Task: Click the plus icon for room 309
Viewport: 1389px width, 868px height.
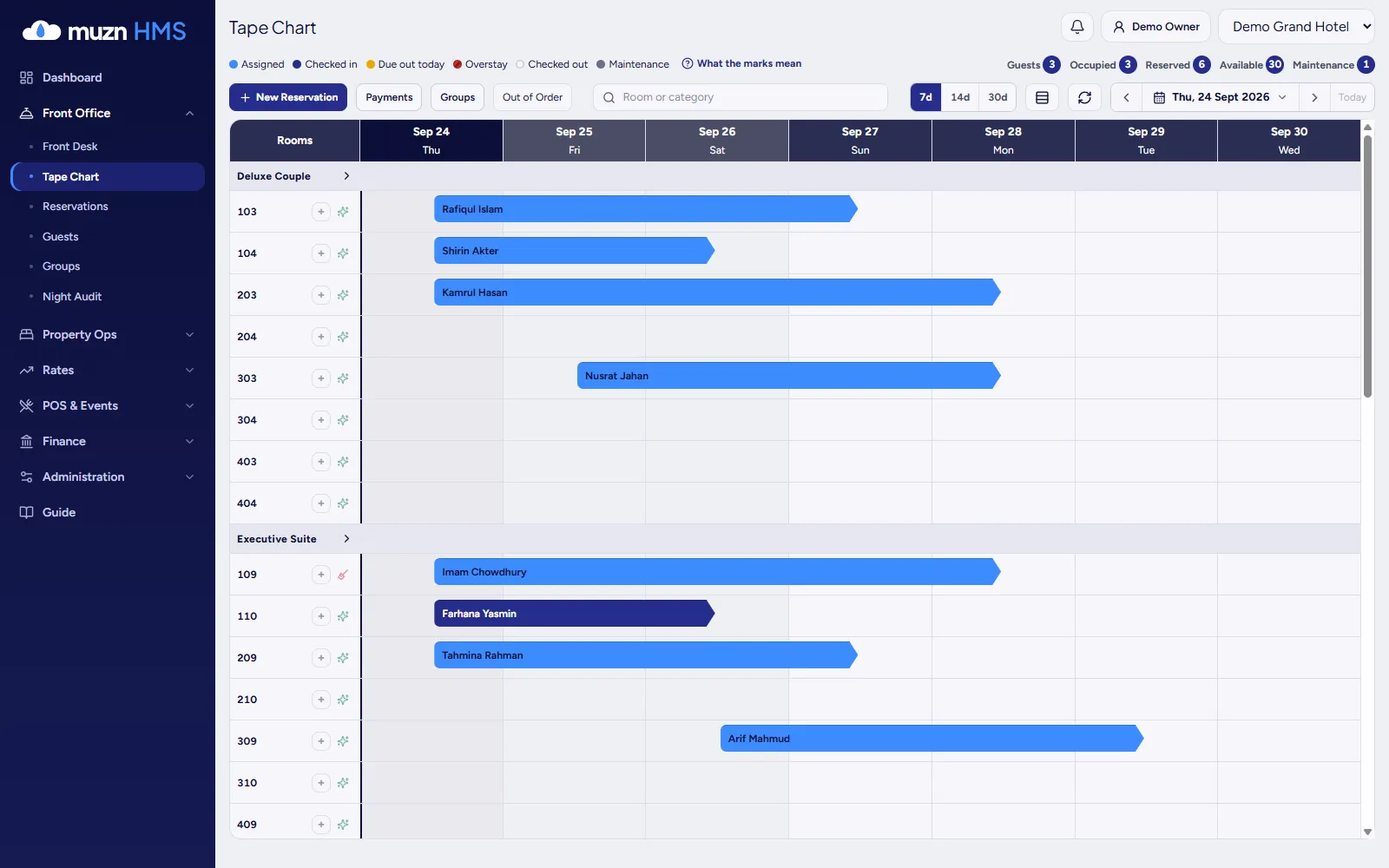Action: [321, 741]
